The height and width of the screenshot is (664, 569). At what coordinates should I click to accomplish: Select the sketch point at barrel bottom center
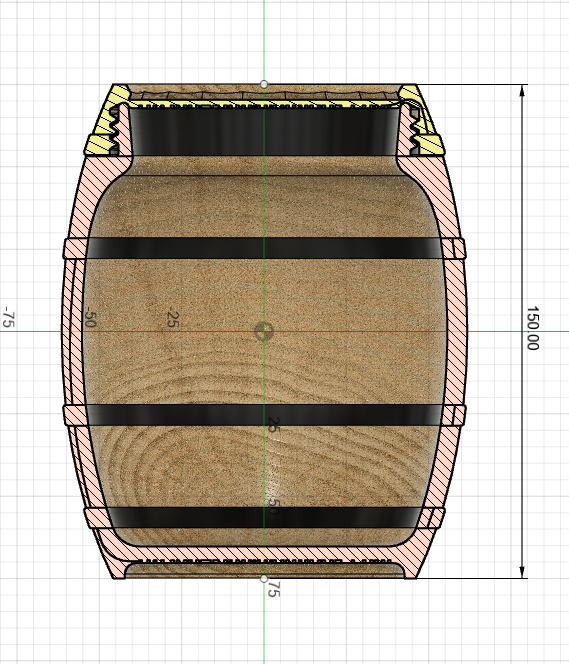pos(264,578)
